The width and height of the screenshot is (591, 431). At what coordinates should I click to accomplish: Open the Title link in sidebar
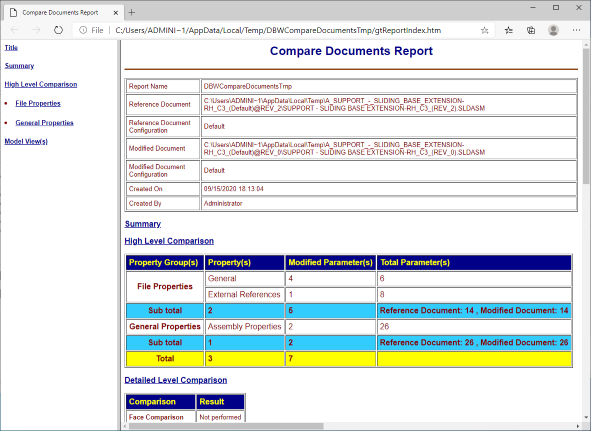(11, 48)
